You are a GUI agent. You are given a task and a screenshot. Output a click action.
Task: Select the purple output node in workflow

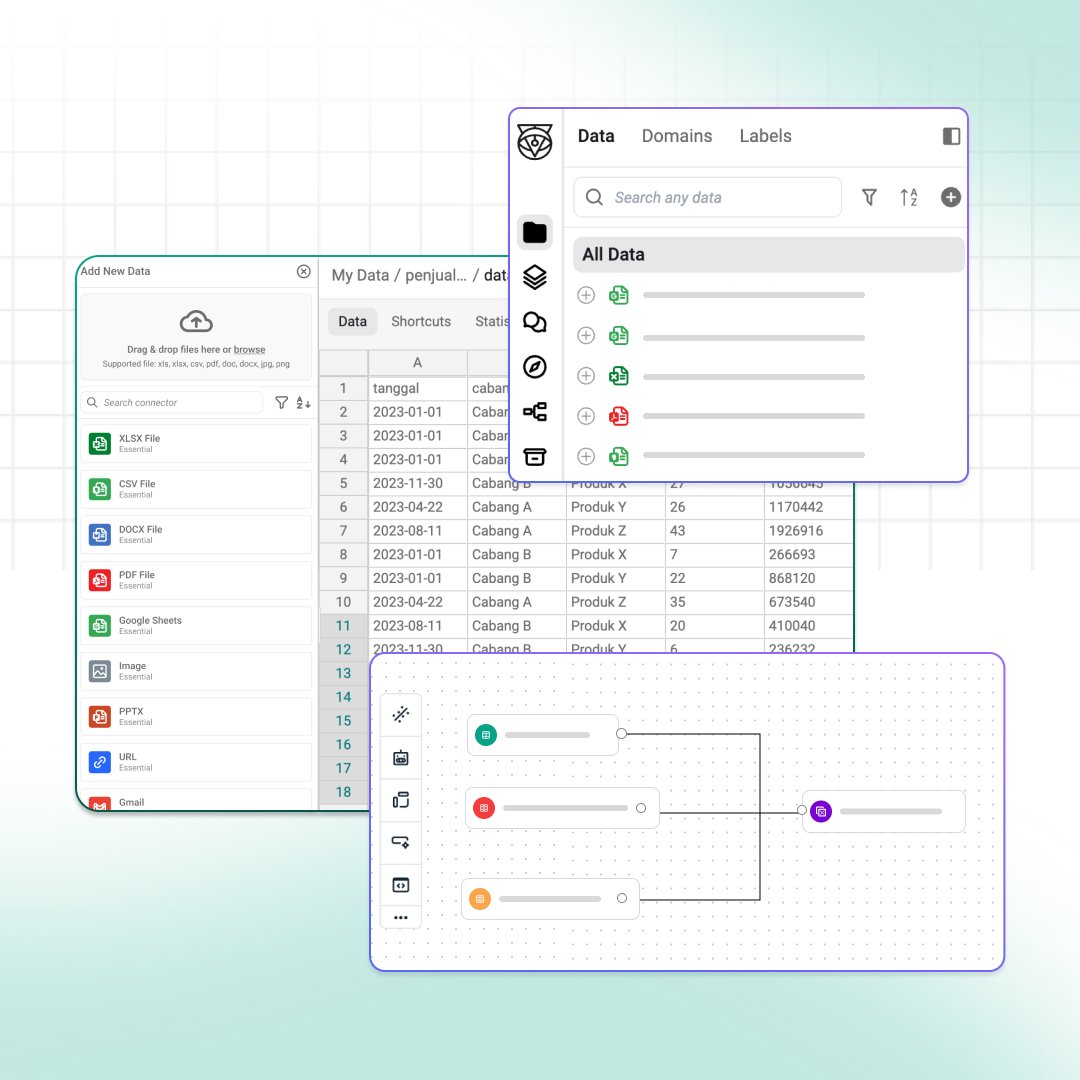pyautogui.click(x=884, y=811)
